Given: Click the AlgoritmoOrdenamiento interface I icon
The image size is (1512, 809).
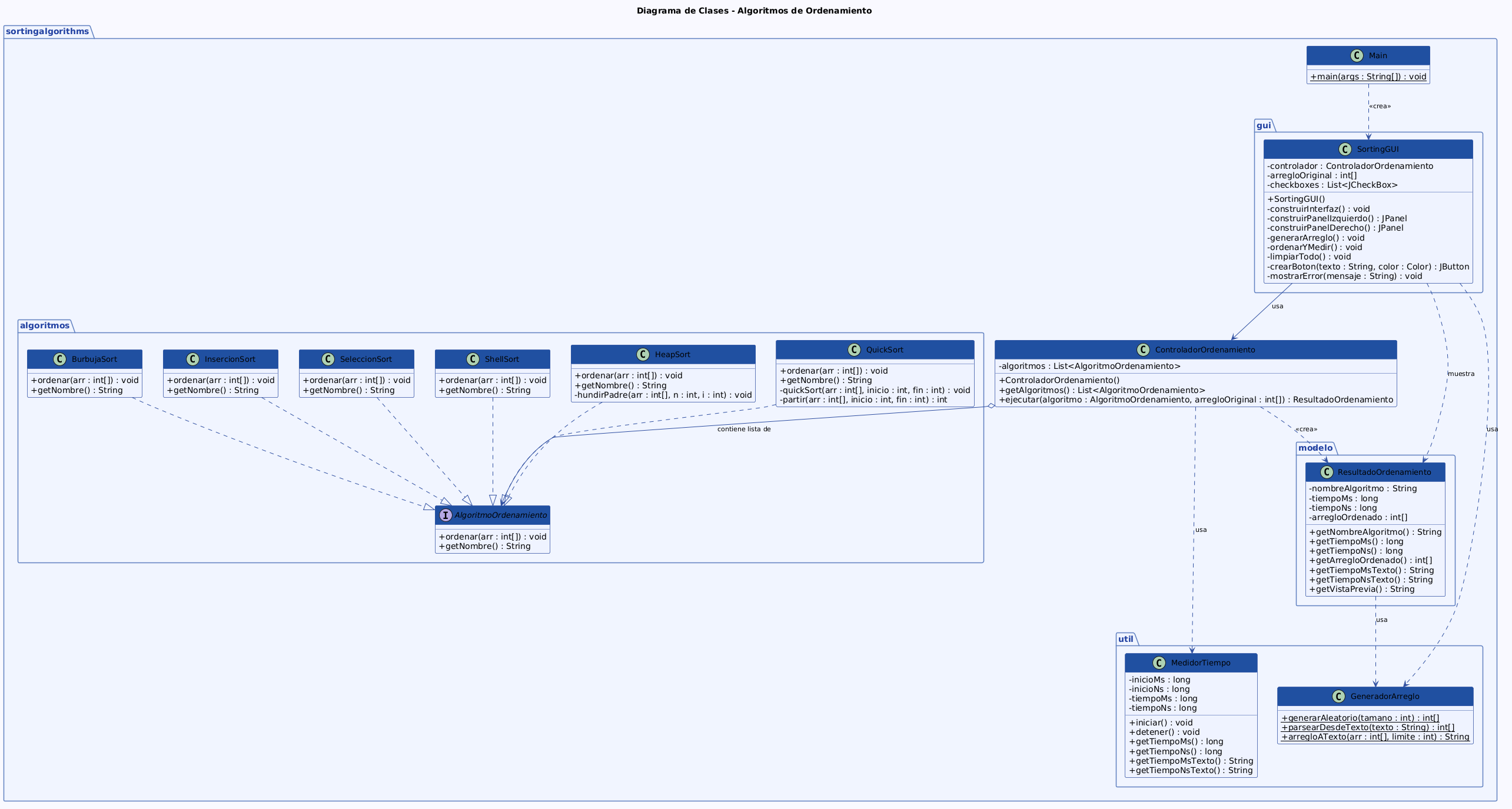Looking at the screenshot, I should pos(446,515).
